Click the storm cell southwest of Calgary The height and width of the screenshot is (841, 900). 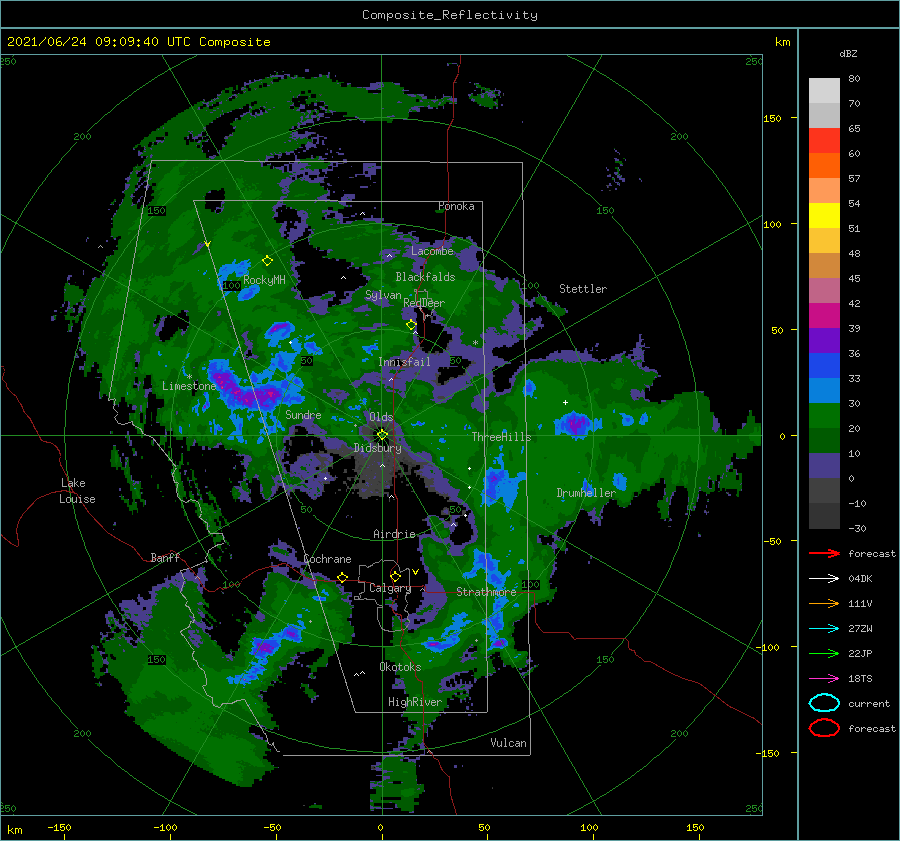pyautogui.click(x=265, y=648)
